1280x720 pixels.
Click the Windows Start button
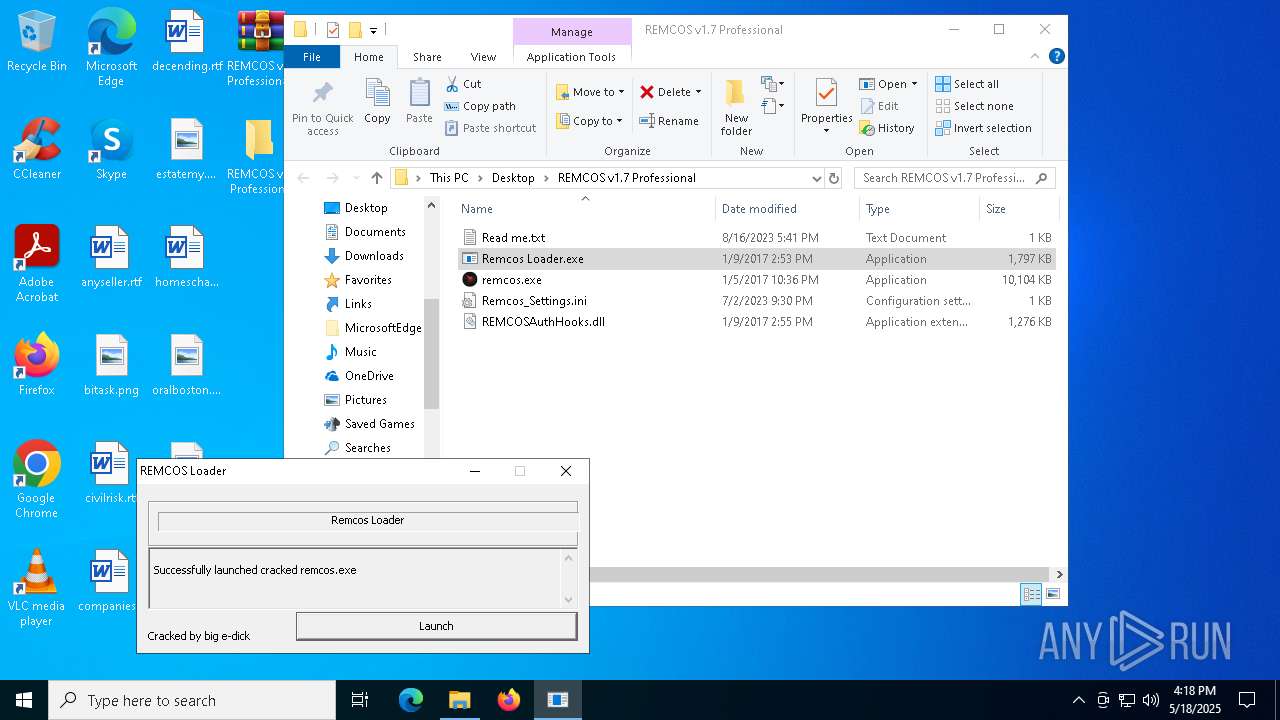[x=24, y=700]
